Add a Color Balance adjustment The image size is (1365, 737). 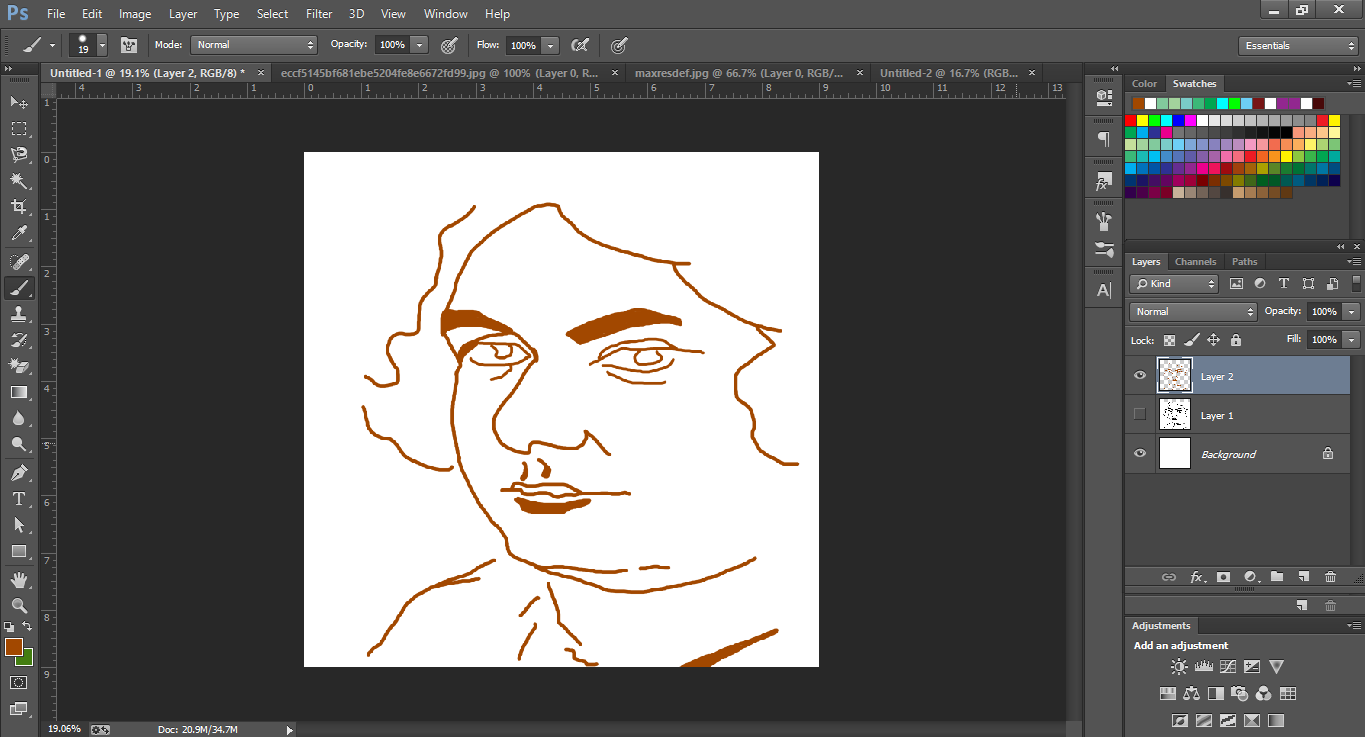point(1191,693)
